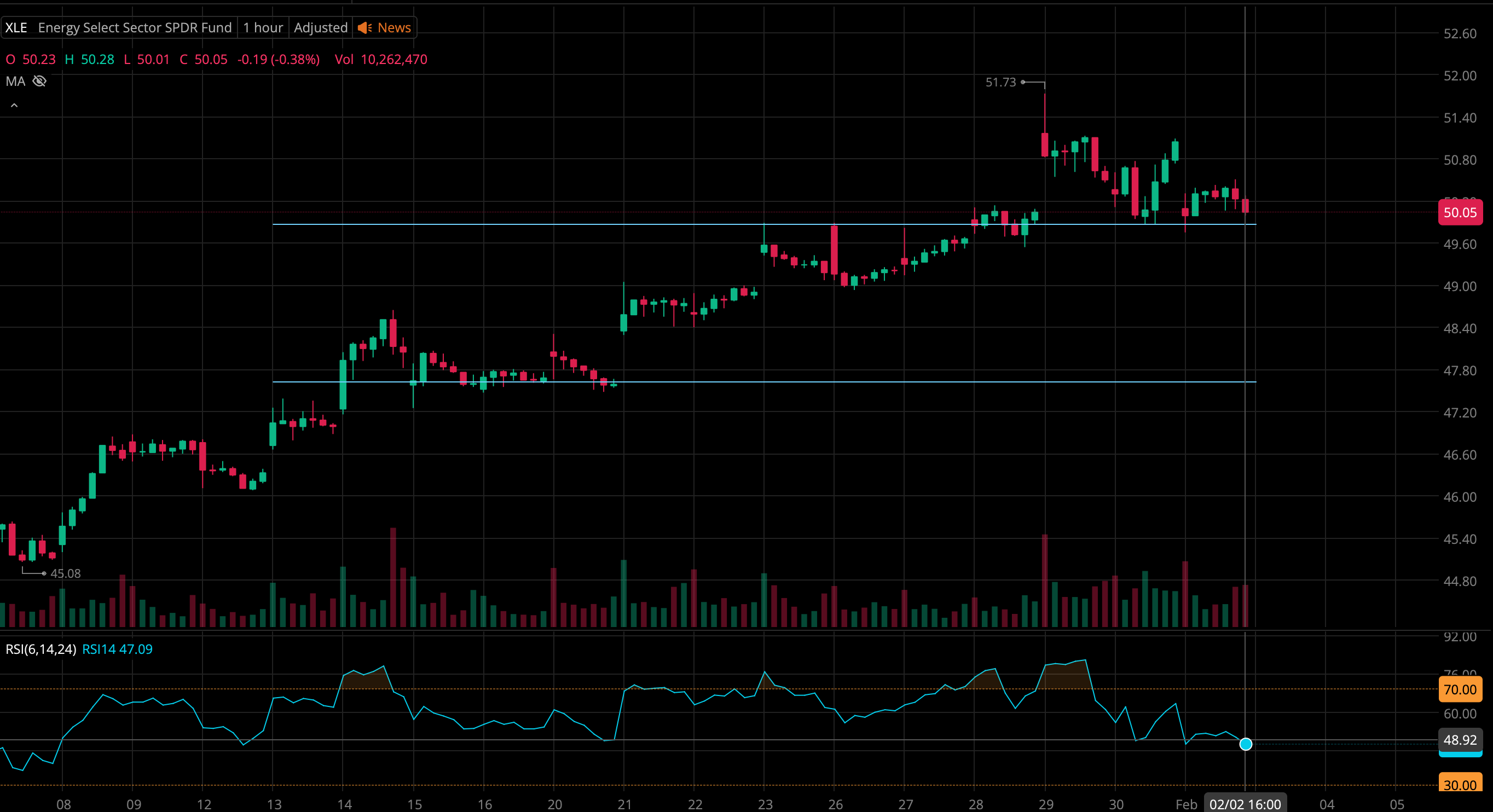
Task: Open the News link in the header
Action: click(x=394, y=28)
